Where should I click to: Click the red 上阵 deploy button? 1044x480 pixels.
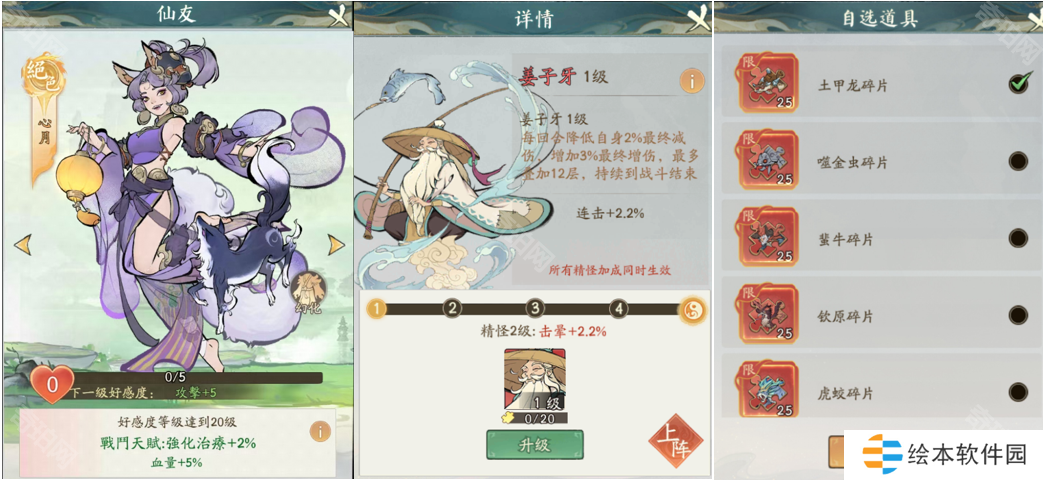click(x=674, y=441)
